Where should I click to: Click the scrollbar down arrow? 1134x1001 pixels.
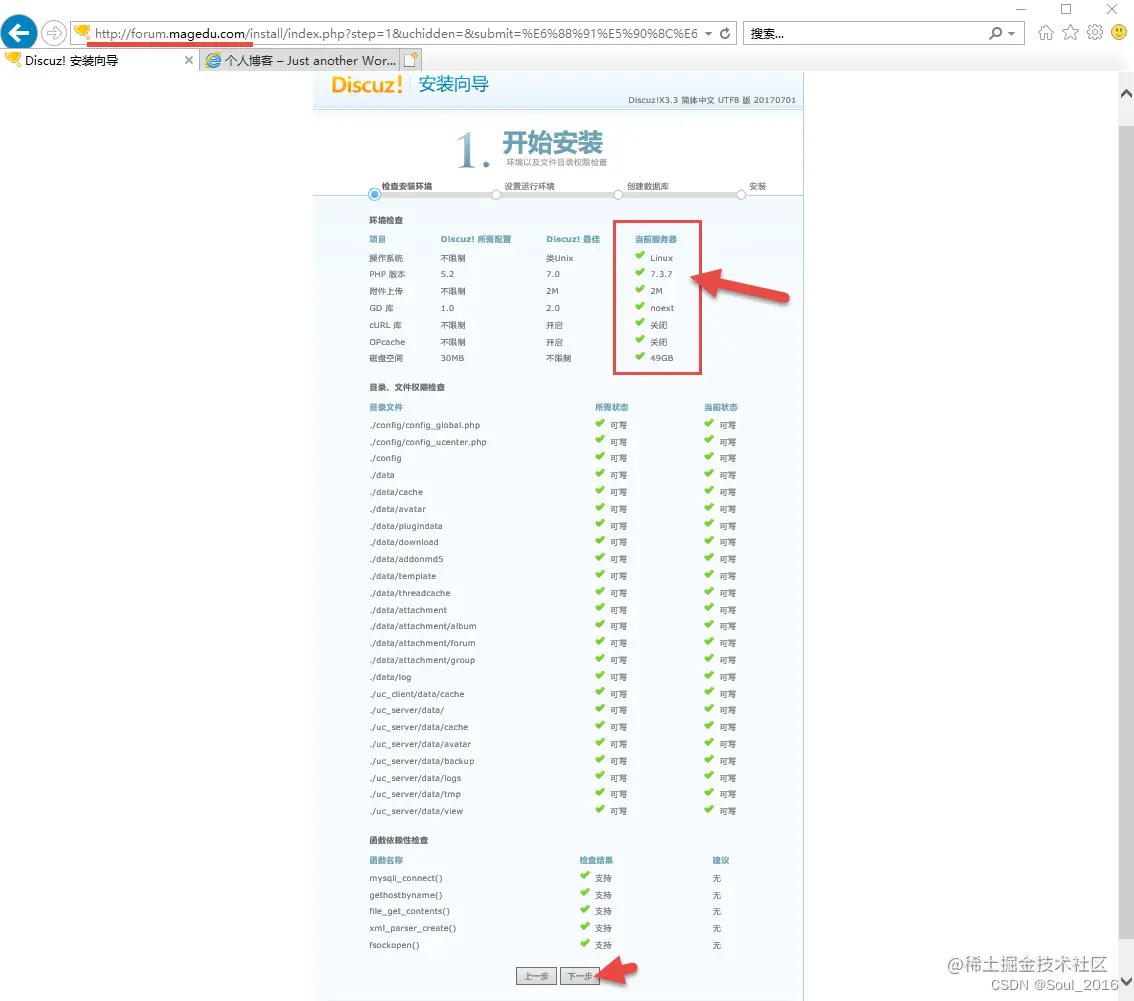[1126, 981]
